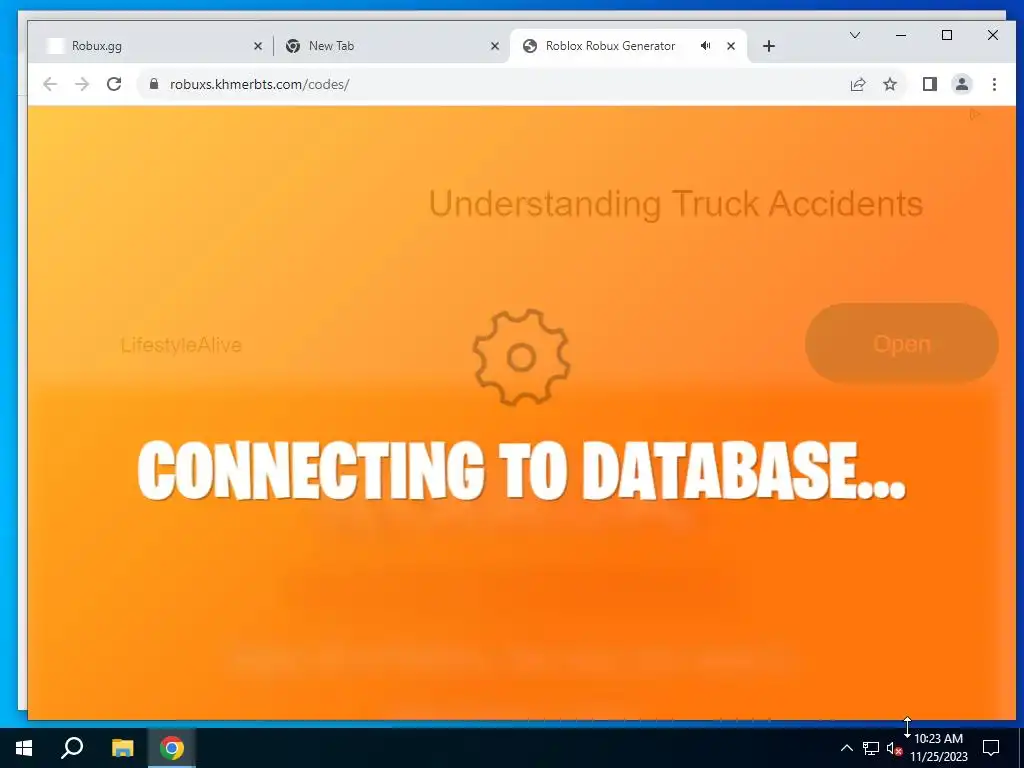Share this page icon

click(857, 84)
